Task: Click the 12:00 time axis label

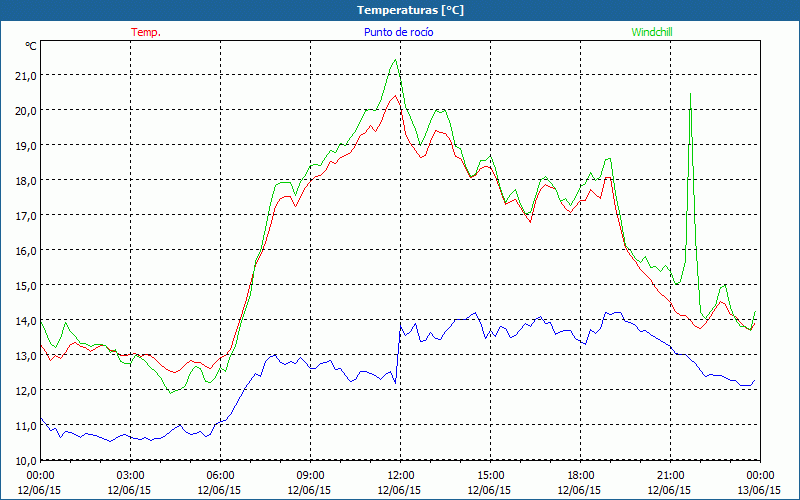Action: point(401,476)
